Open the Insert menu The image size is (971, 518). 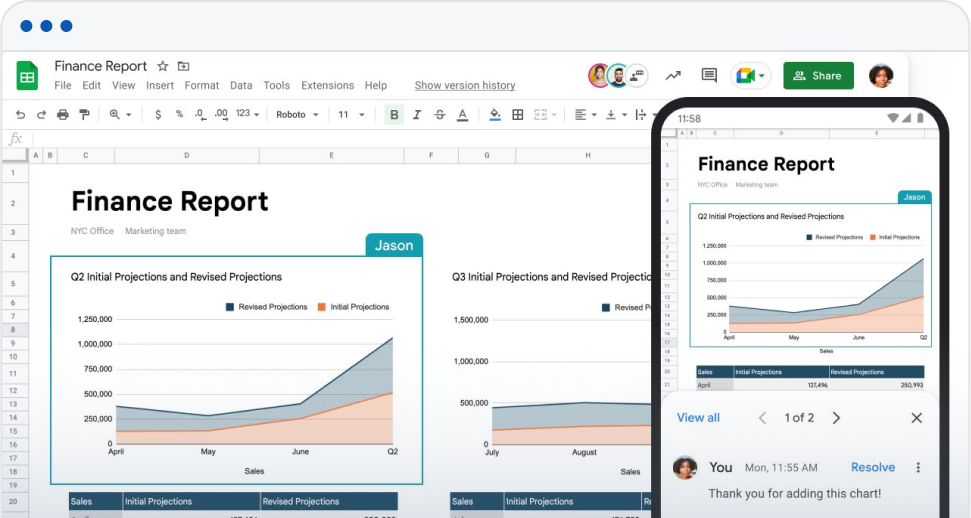pyautogui.click(x=160, y=86)
